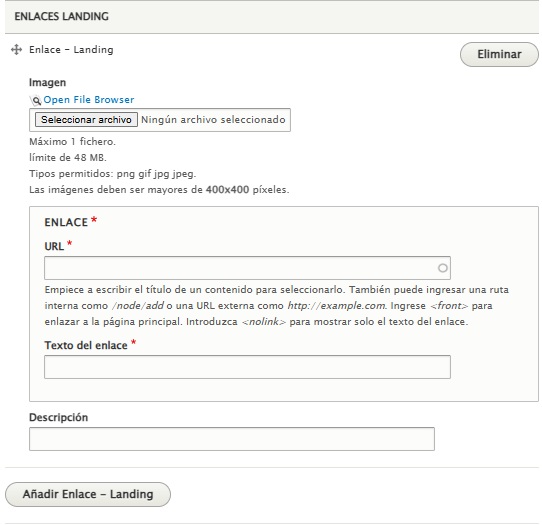The image size is (542, 525).
Task: Click the bold 400x400 size requirement text
Action: [227, 190]
